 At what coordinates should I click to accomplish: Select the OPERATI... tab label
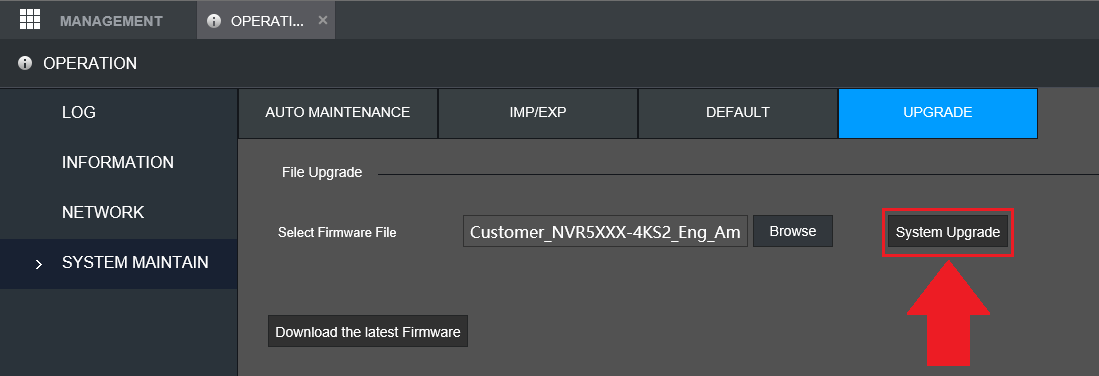click(x=267, y=21)
